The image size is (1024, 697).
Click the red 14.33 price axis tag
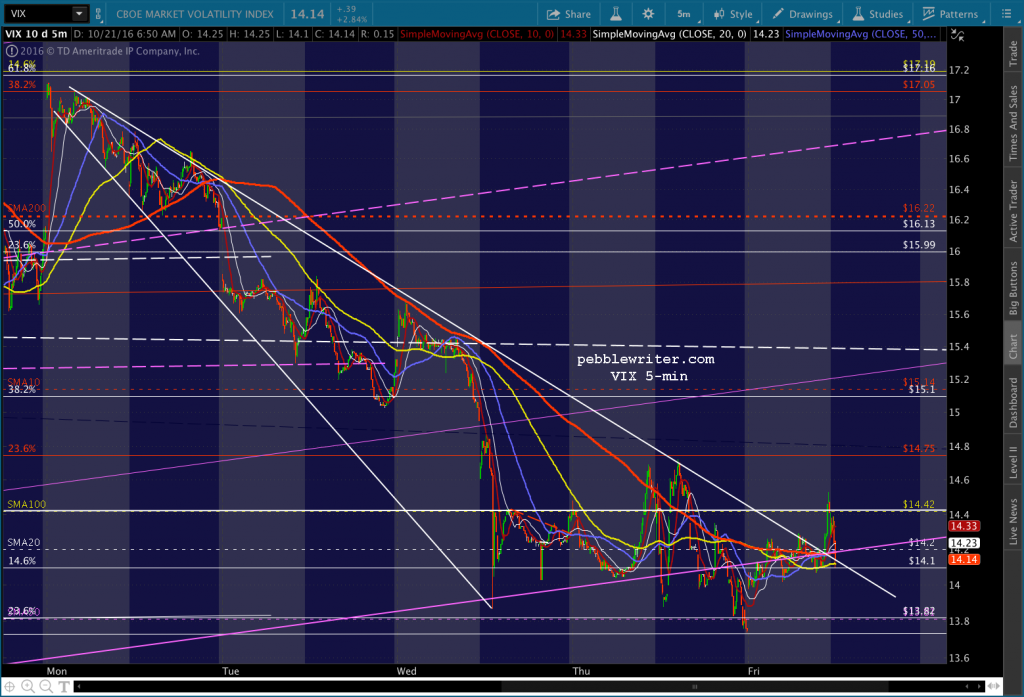(x=963, y=526)
